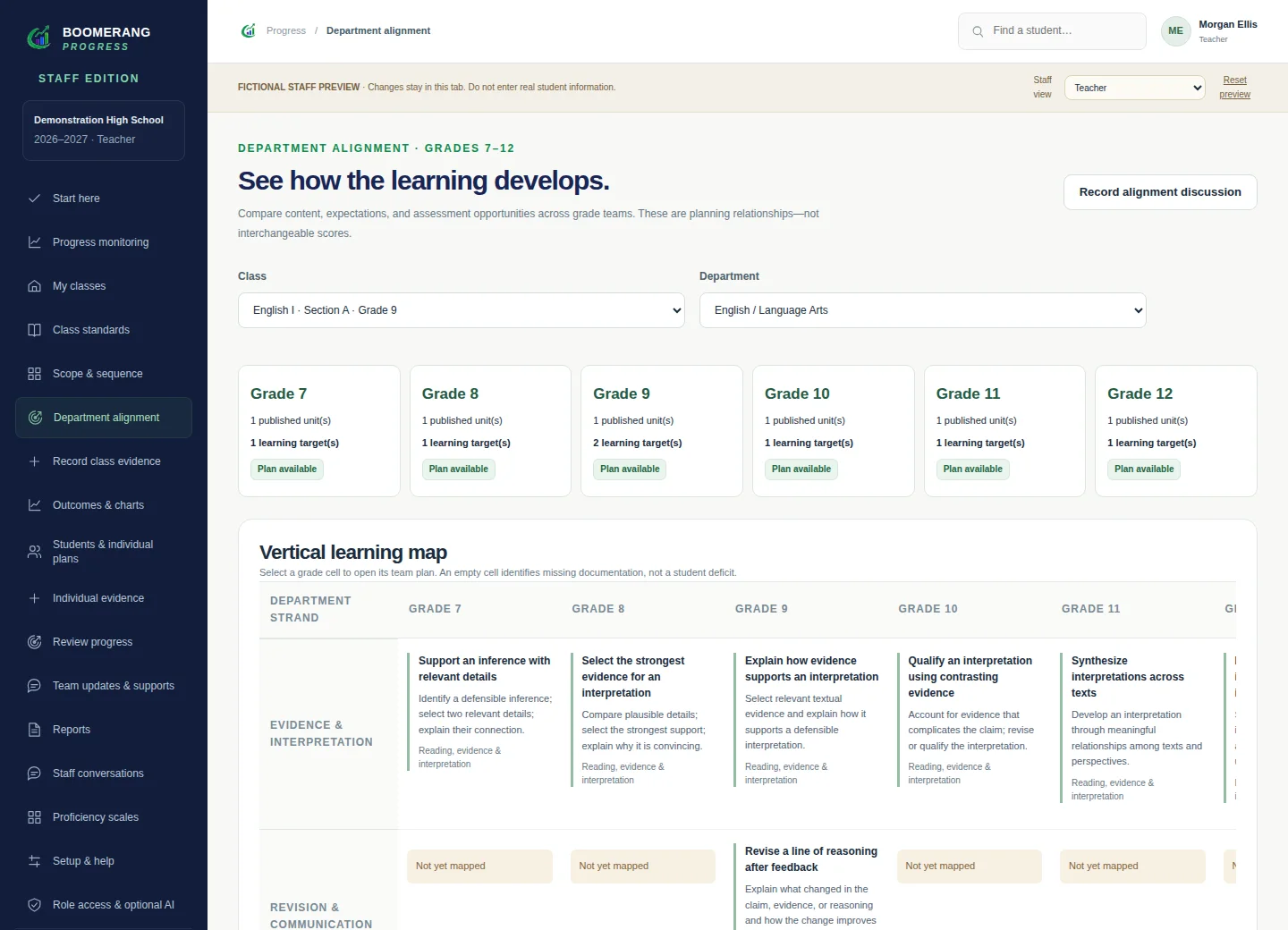
Task: Open Grade 7 Support an inference cell
Action: [480, 711]
